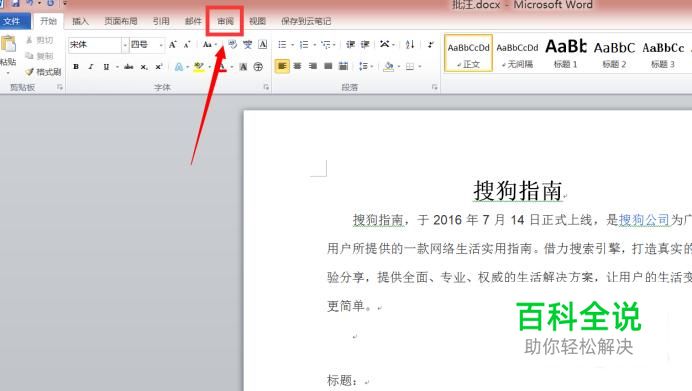Click the paragraph shading paint bucket
This screenshot has height=391, width=692.
tap(388, 67)
